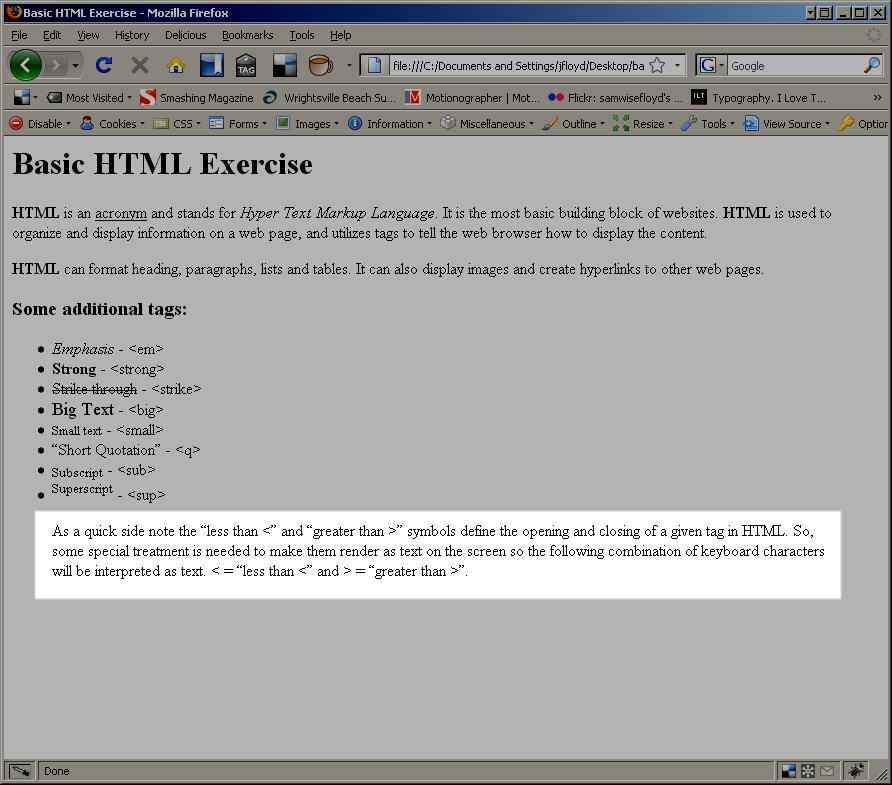
Task: Show more bookmarks with the chevron
Action: pyautogui.click(x=877, y=98)
